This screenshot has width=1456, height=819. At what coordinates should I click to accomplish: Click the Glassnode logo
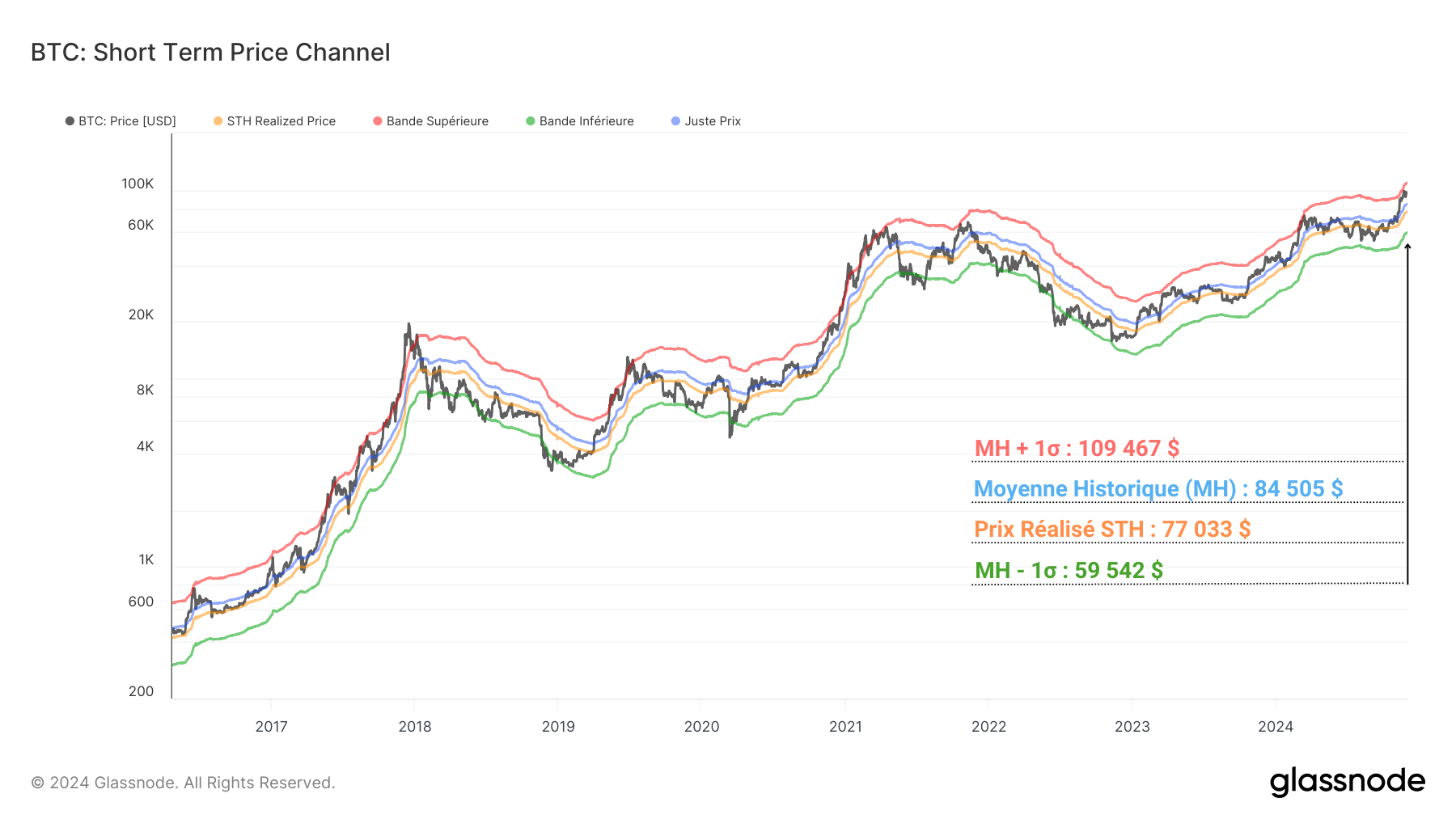(1348, 781)
